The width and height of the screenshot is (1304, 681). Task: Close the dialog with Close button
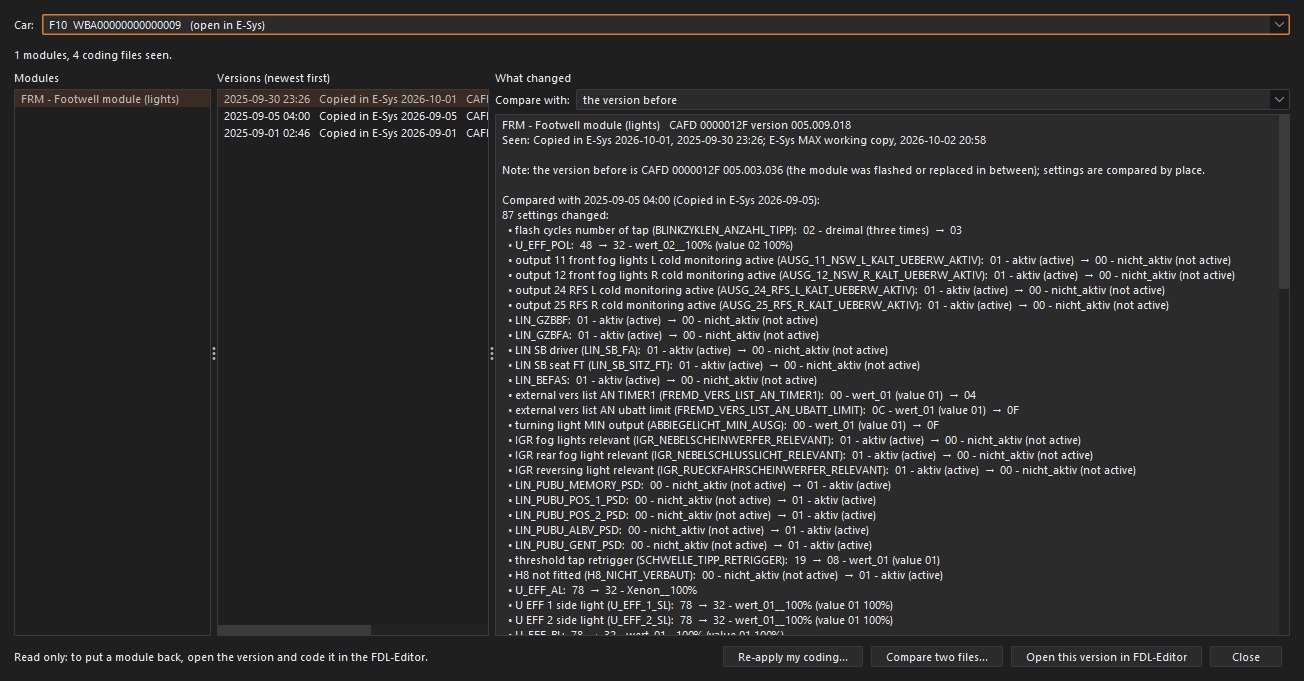point(1246,657)
